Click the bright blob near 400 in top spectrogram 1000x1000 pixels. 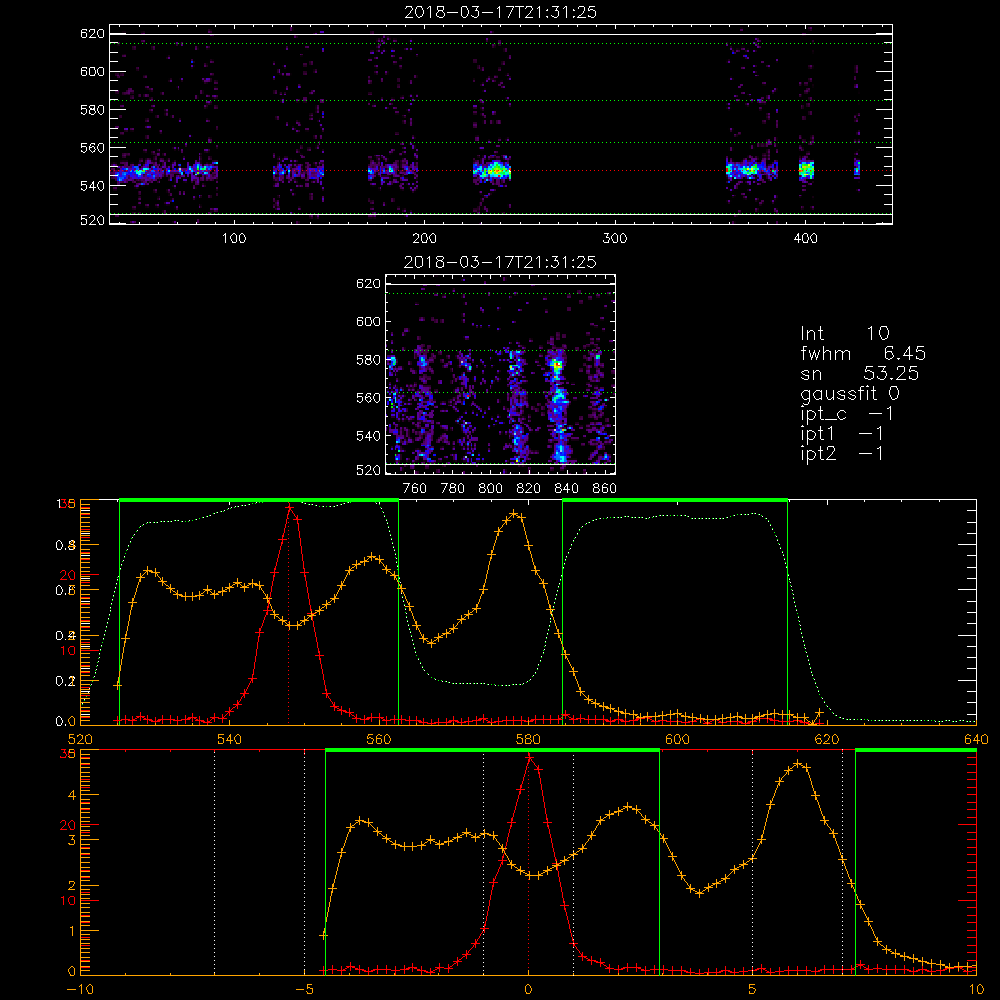point(807,170)
